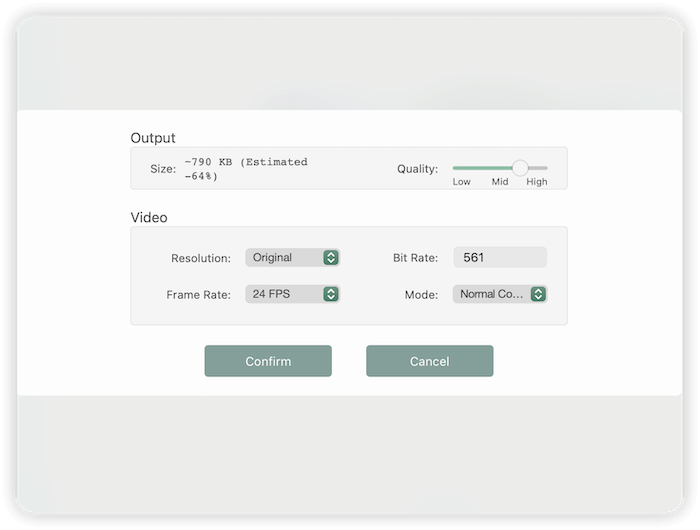The width and height of the screenshot is (700, 530).
Task: Click the Quality label
Action: 417,169
